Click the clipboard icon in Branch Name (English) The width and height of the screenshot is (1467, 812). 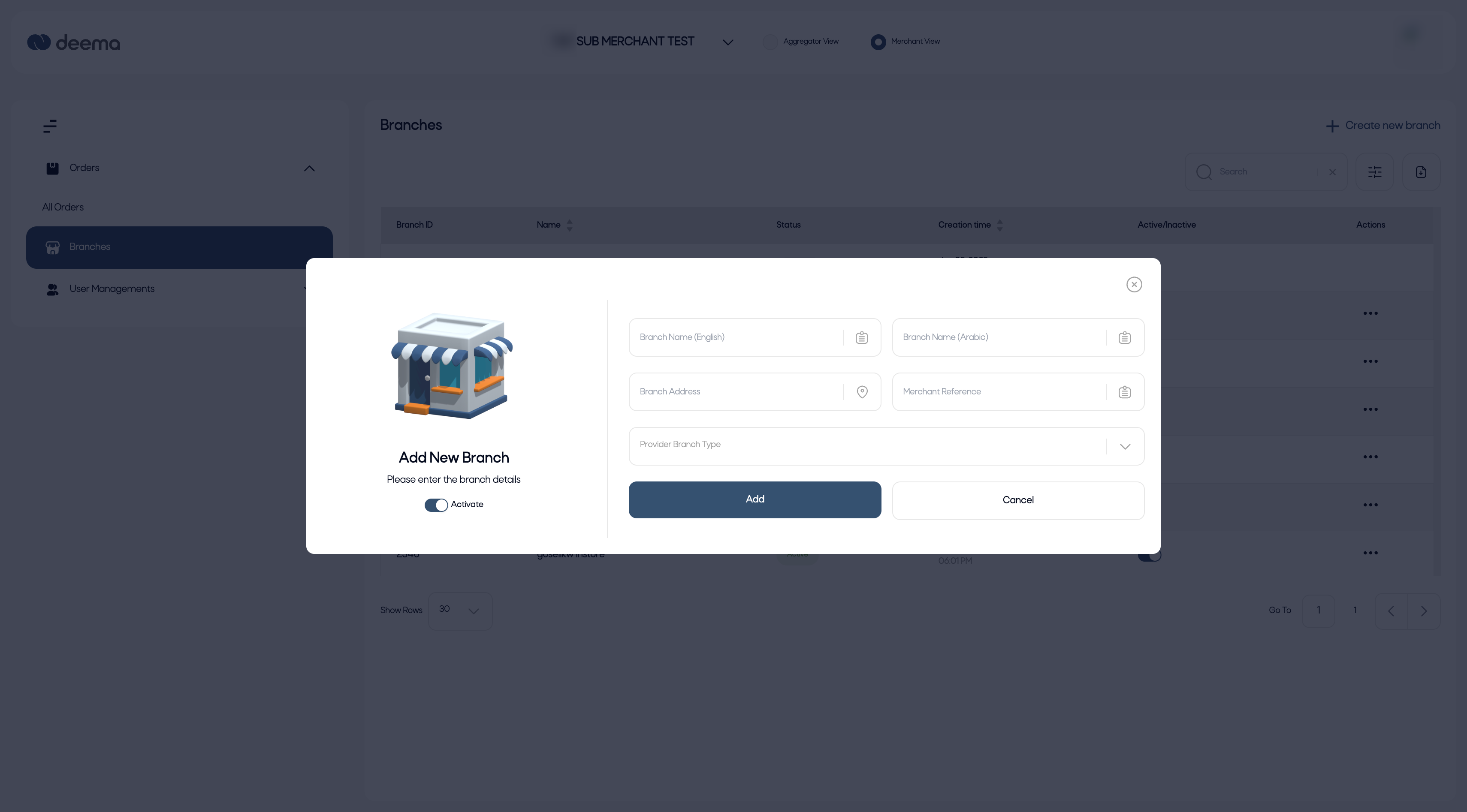(x=862, y=337)
